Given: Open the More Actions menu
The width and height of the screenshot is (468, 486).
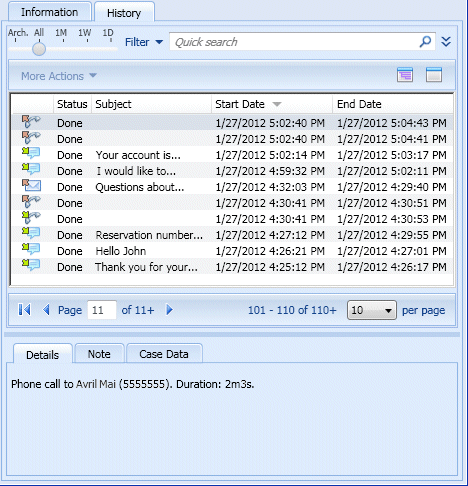Looking at the screenshot, I should tap(59, 76).
